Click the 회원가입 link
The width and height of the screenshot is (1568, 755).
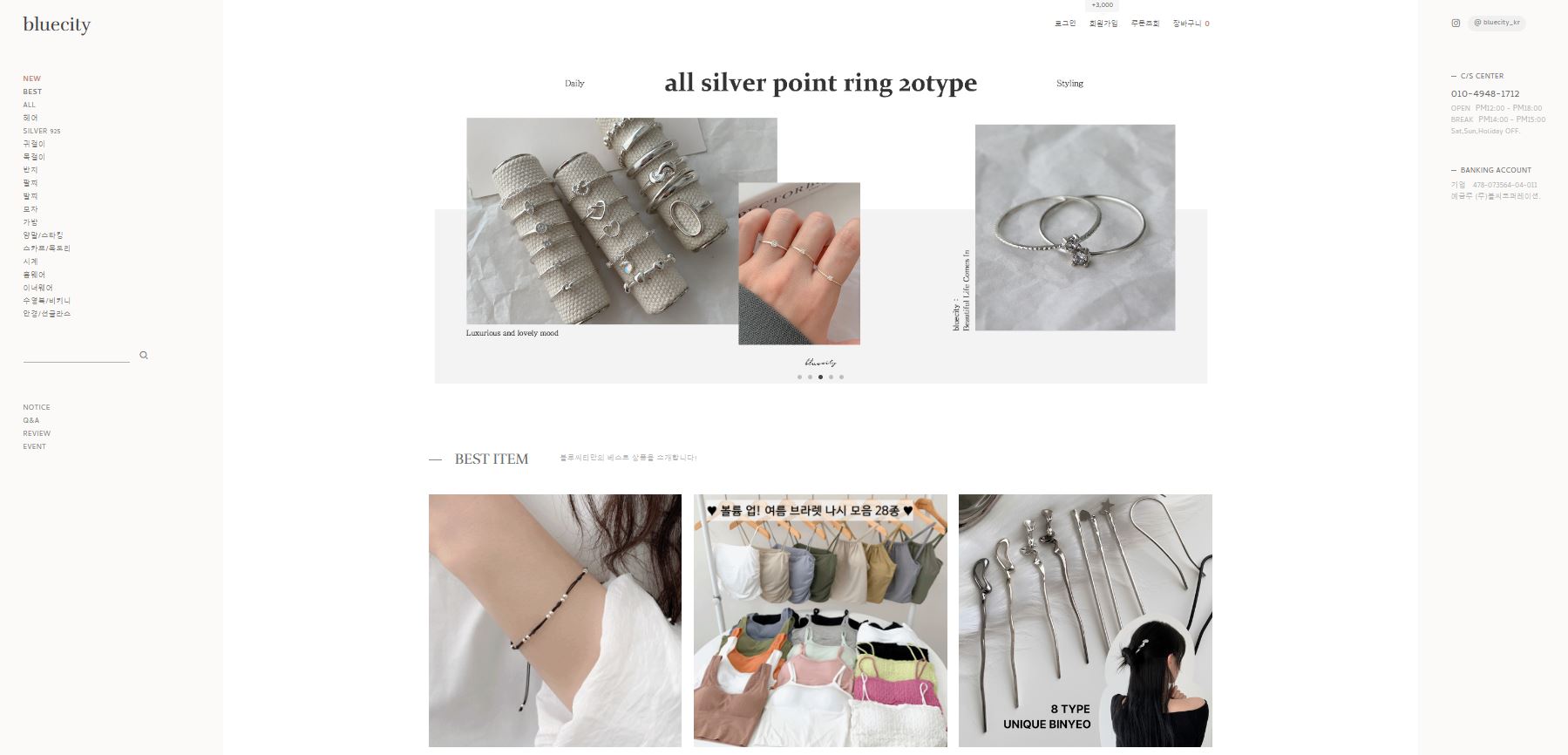click(x=1103, y=24)
